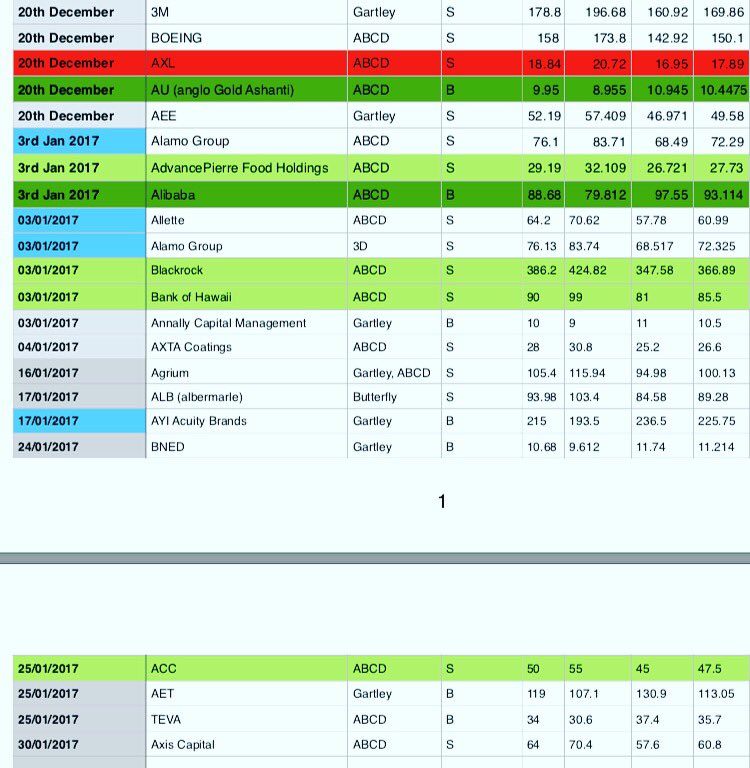The width and height of the screenshot is (750, 768).
Task: Select the red AXL cell
Action: pyautogui.click(x=246, y=63)
